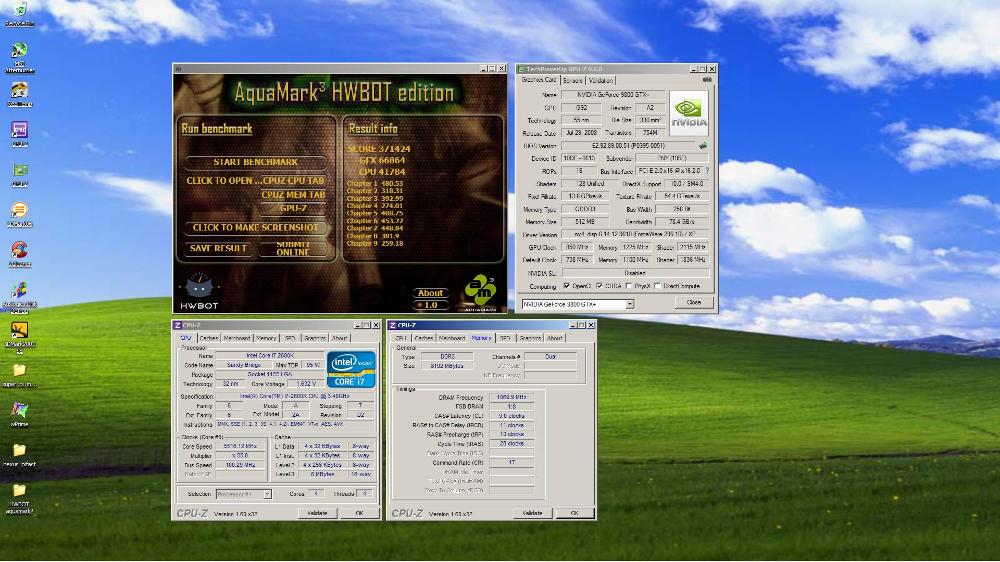Click the AquaMark logo in the bottom corner
Viewport: 1000px width, 562px height.
[480, 293]
